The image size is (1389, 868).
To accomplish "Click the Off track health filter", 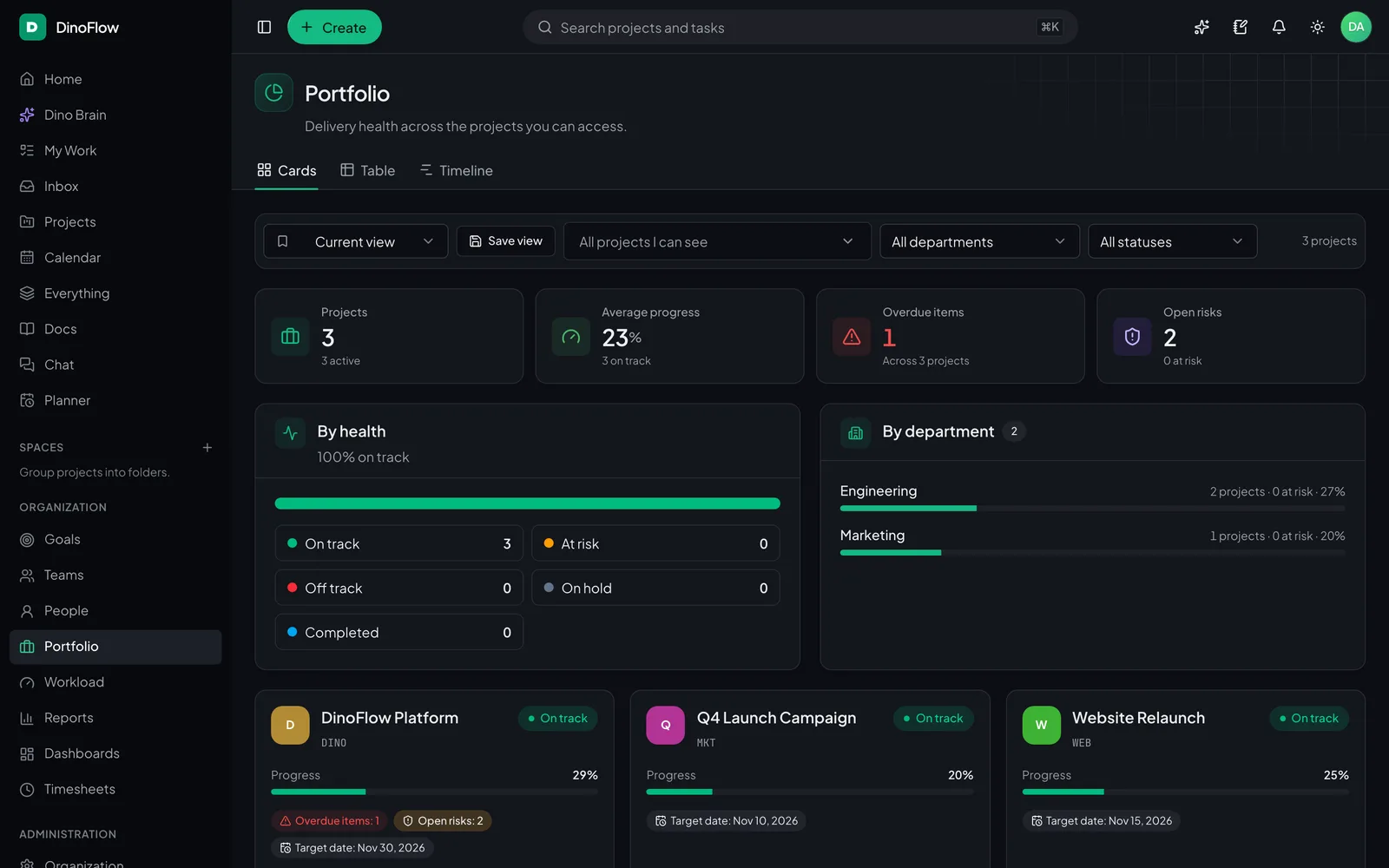I will 399,588.
